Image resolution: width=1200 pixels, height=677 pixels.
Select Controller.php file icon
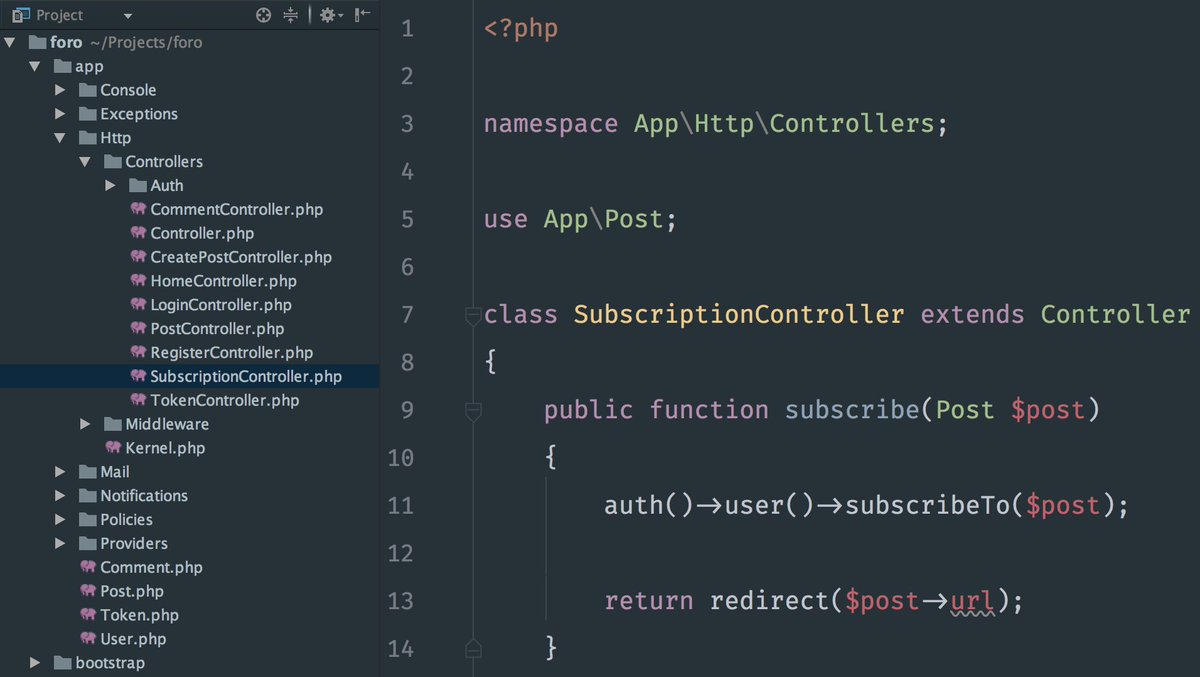tap(138, 233)
